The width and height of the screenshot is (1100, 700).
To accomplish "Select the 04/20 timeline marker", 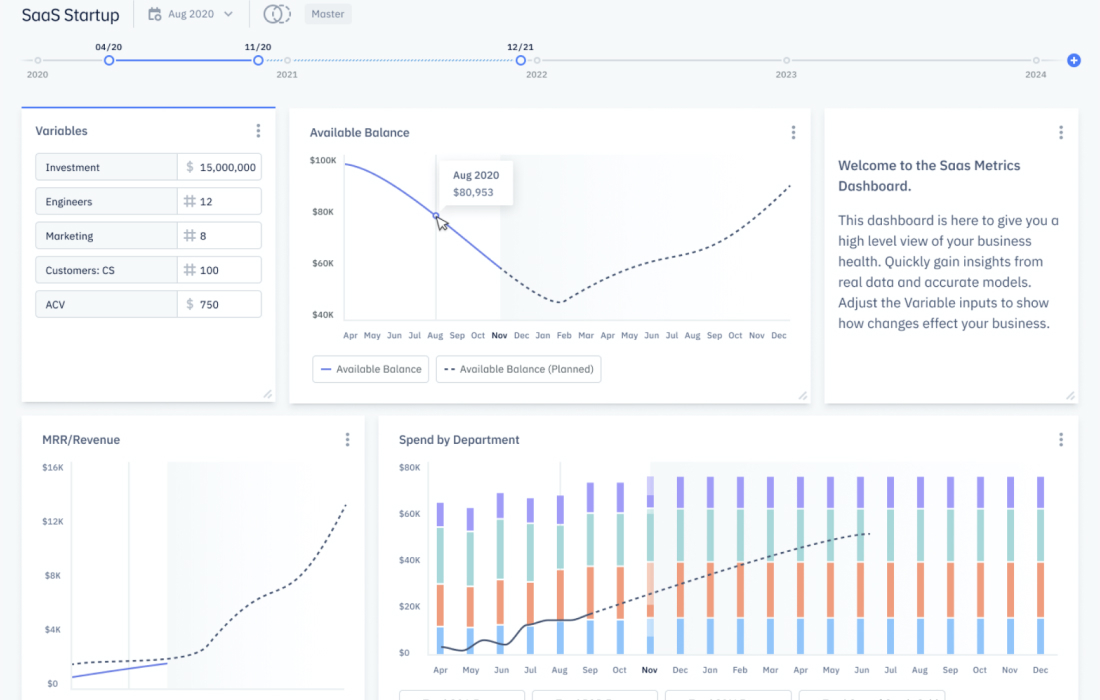I will [109, 60].
